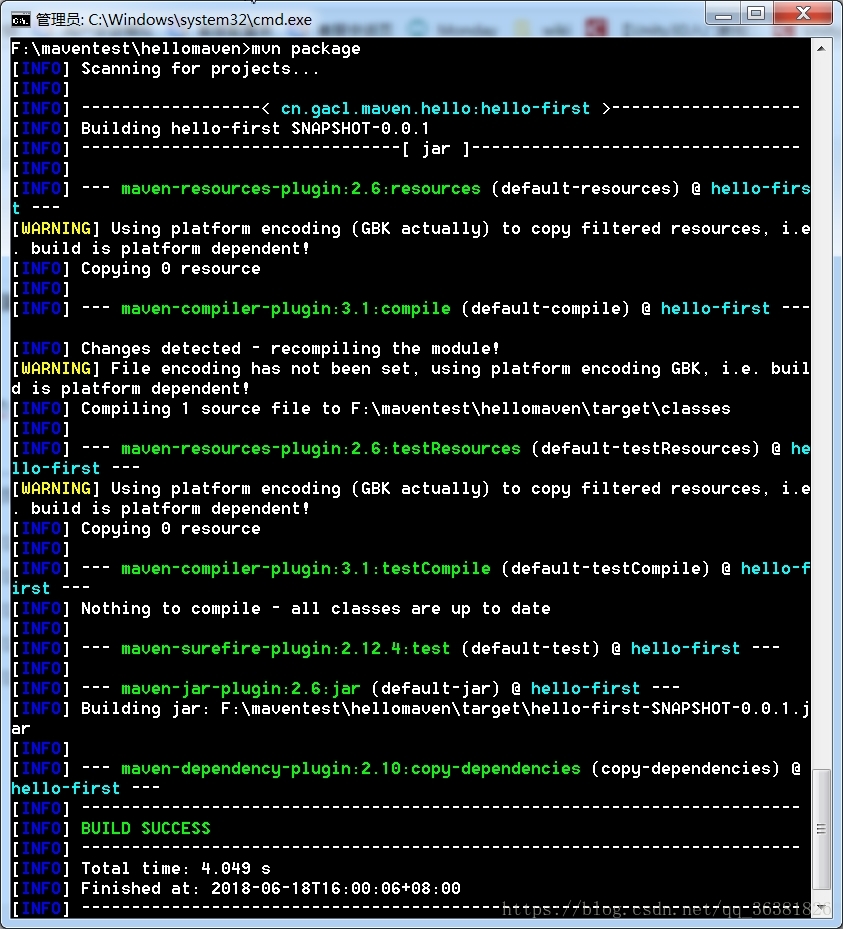843x929 pixels.
Task: Close the cmd.exe window
Action: (x=803, y=14)
